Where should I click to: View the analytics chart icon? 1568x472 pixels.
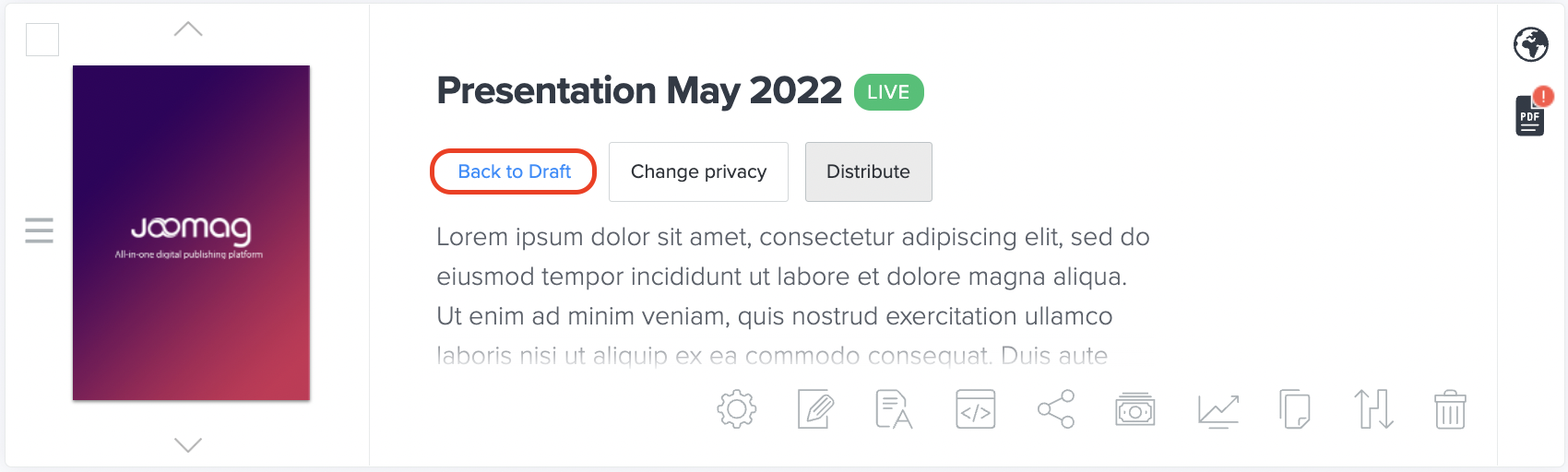click(x=1218, y=409)
